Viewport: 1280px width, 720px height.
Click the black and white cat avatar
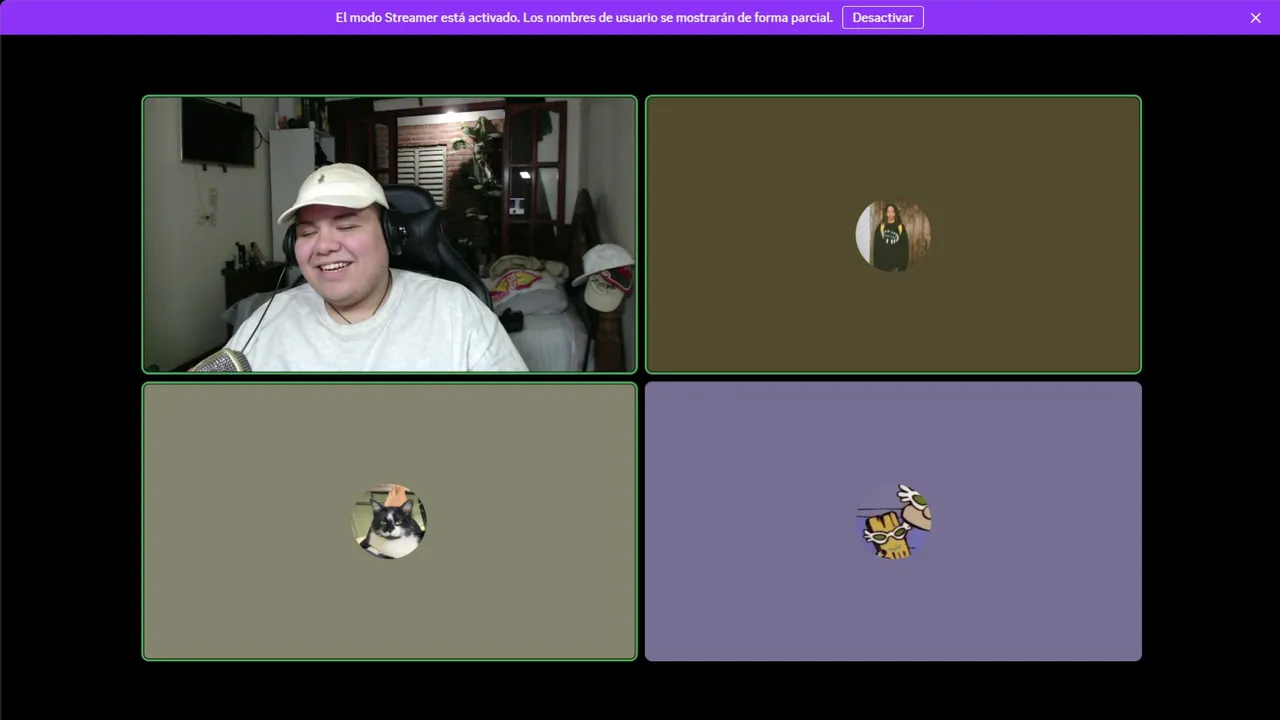pos(389,521)
